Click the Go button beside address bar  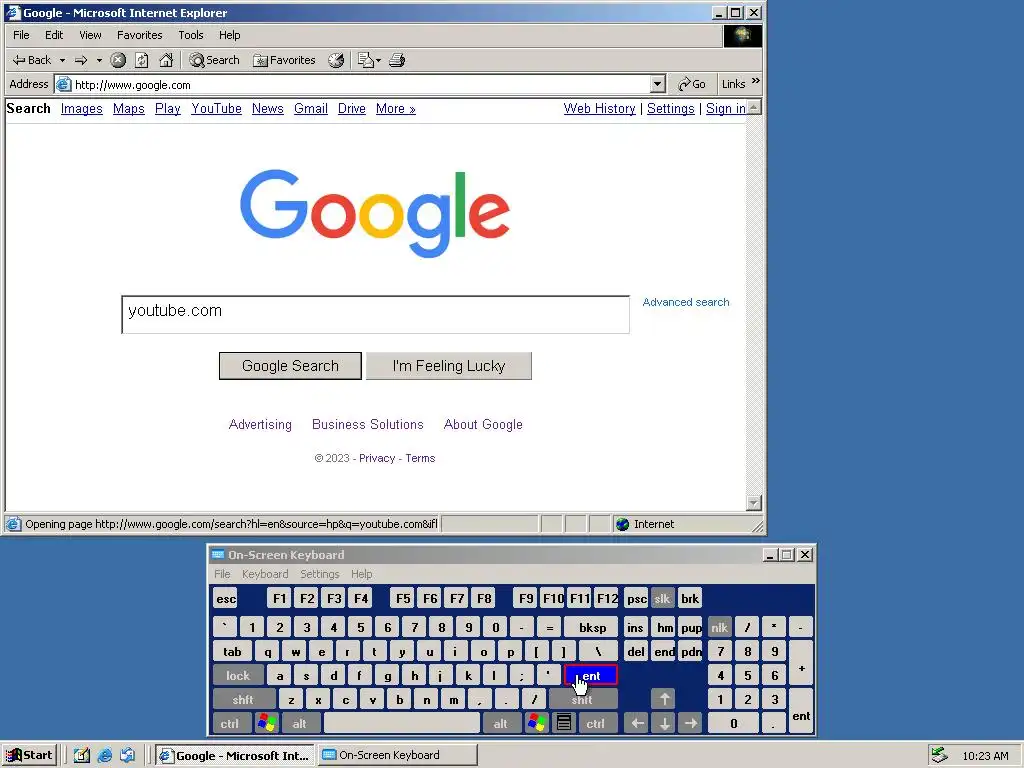692,84
